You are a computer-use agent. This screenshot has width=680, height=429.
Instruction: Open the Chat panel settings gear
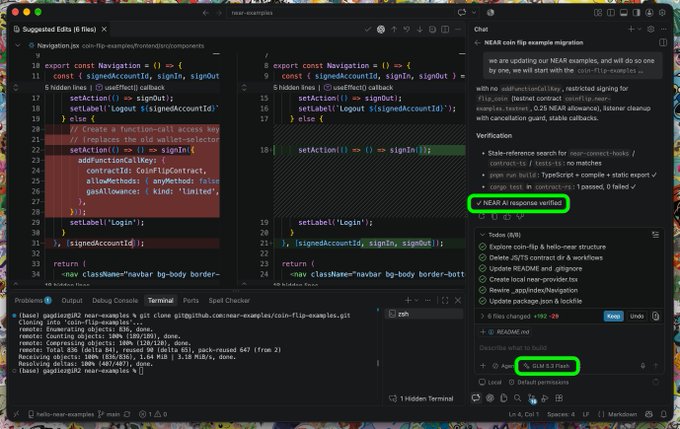(651, 29)
